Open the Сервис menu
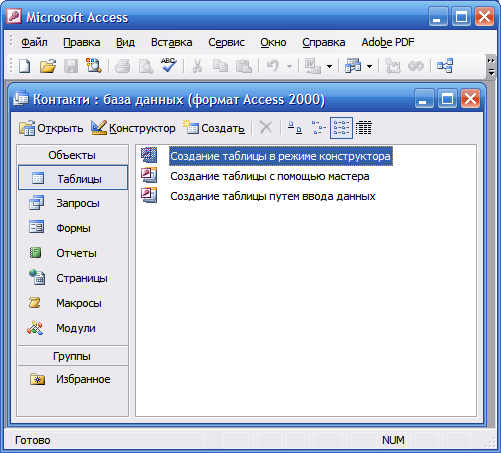Viewport: 501px width, 453px height. click(226, 42)
